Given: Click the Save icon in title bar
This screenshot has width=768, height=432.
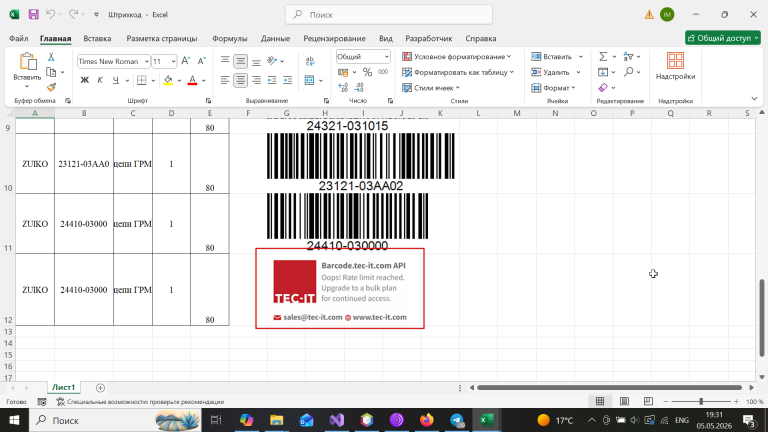Looking at the screenshot, I should (33, 14).
